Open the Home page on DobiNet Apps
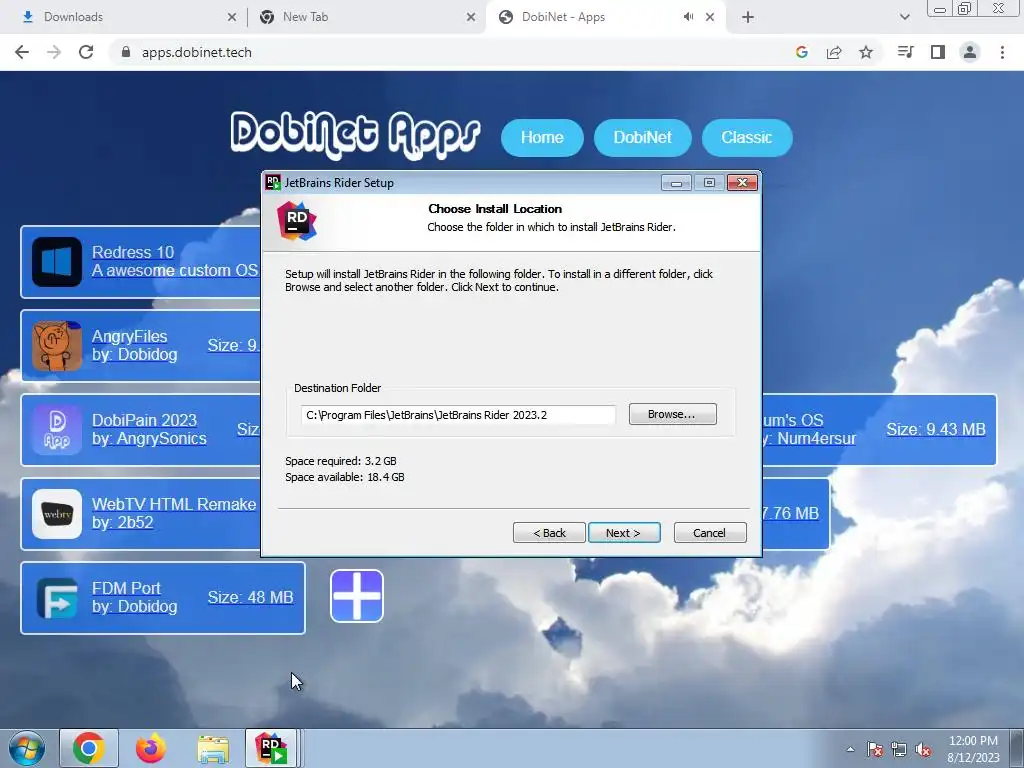This screenshot has width=1024, height=768. coord(542,138)
